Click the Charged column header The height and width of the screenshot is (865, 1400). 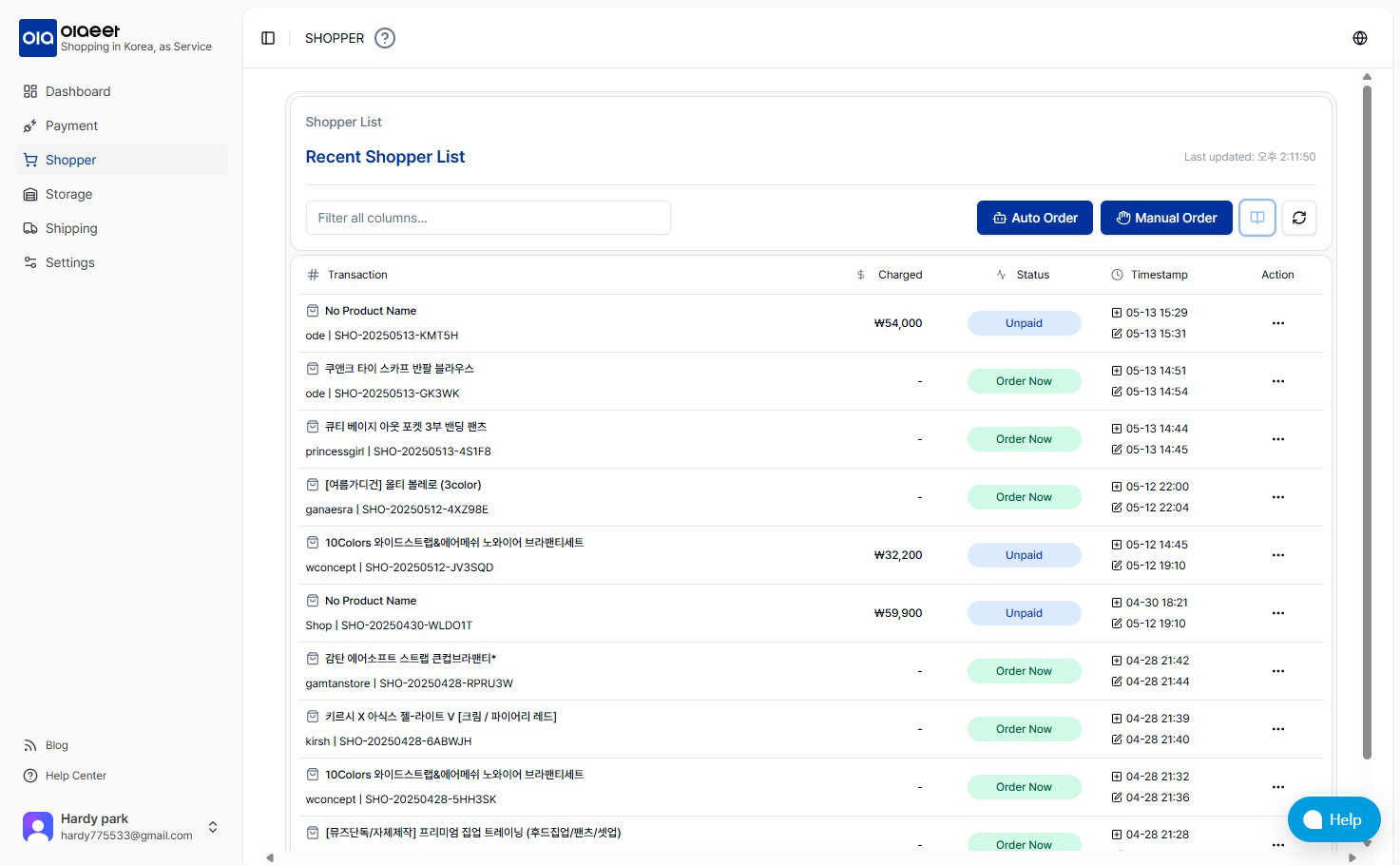coord(900,275)
